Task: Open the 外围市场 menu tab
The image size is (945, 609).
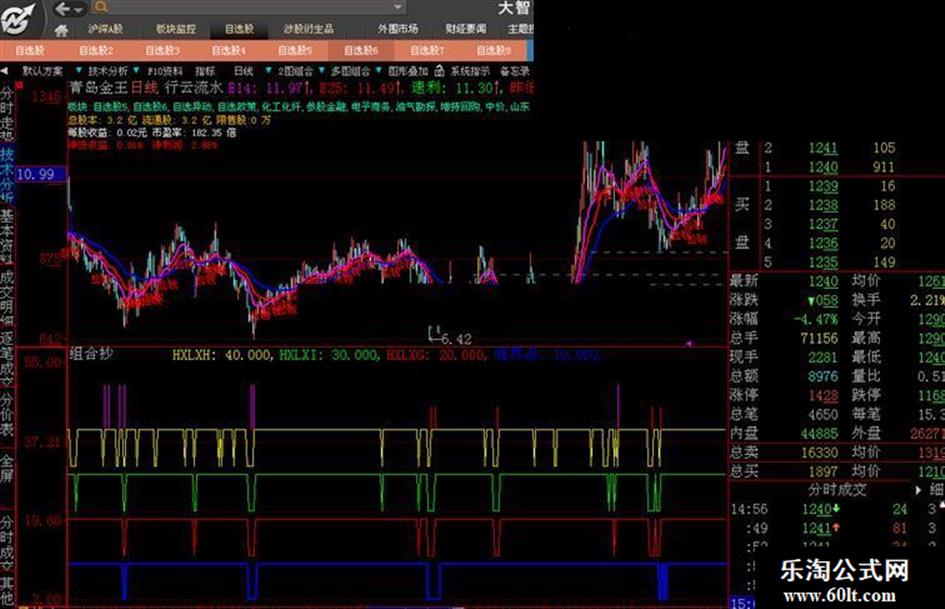Action: (x=398, y=29)
